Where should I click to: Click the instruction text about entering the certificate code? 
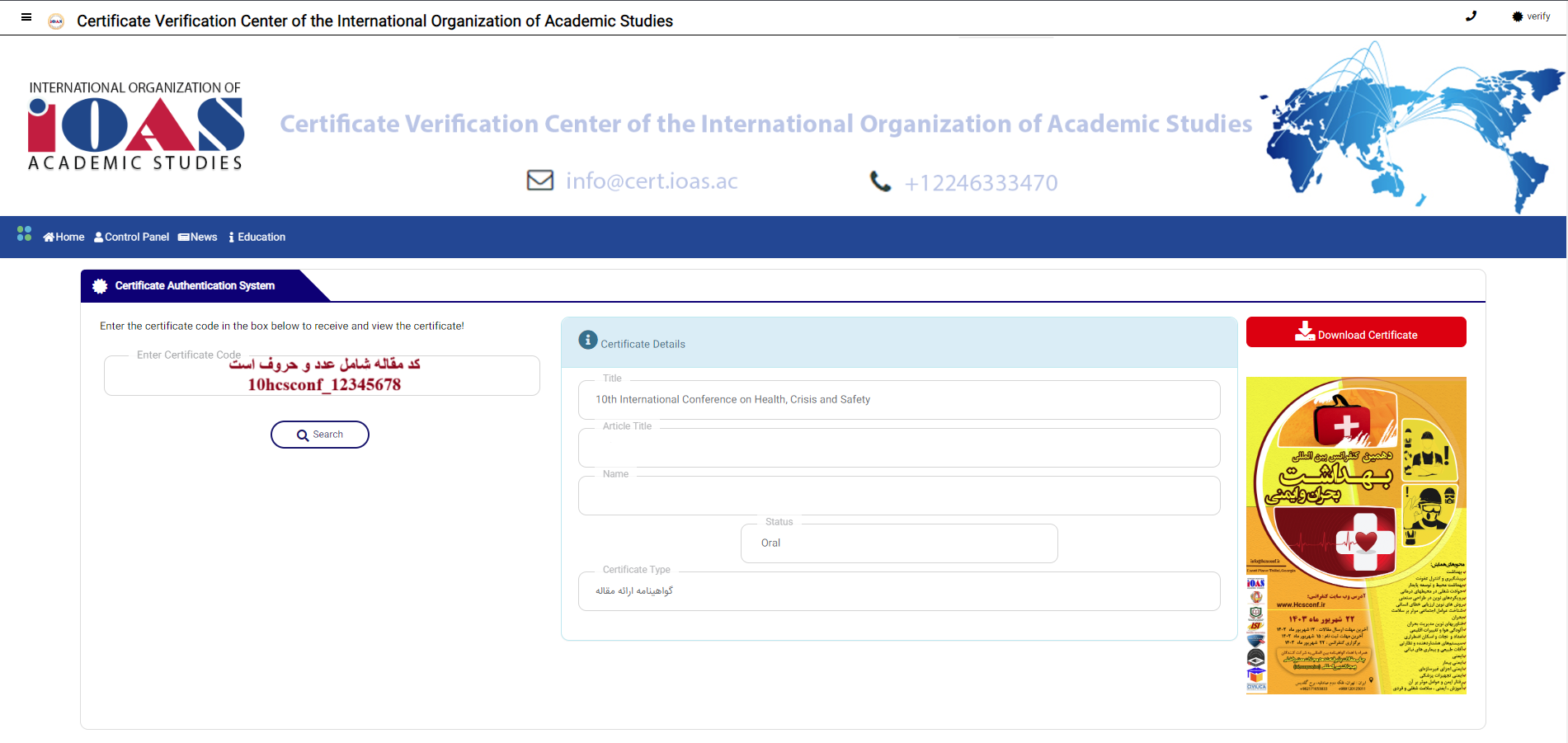[x=282, y=326]
